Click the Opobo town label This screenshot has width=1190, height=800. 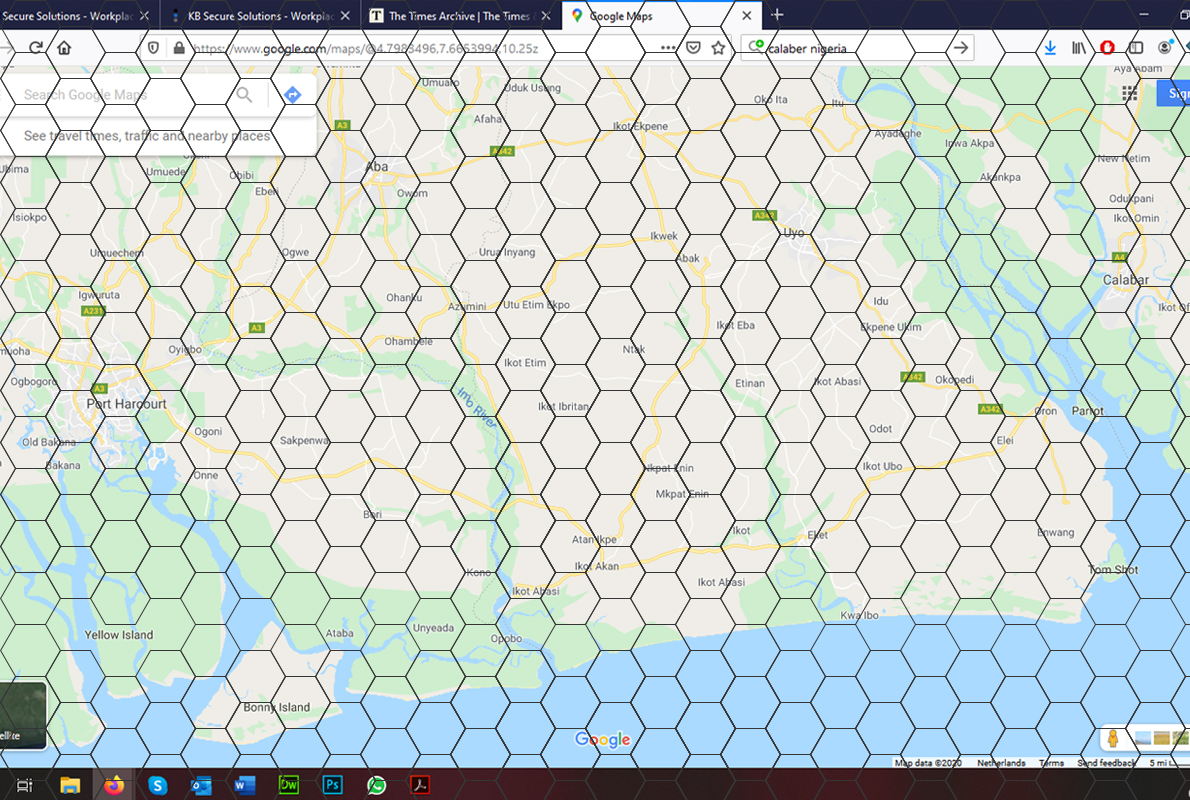(x=506, y=638)
